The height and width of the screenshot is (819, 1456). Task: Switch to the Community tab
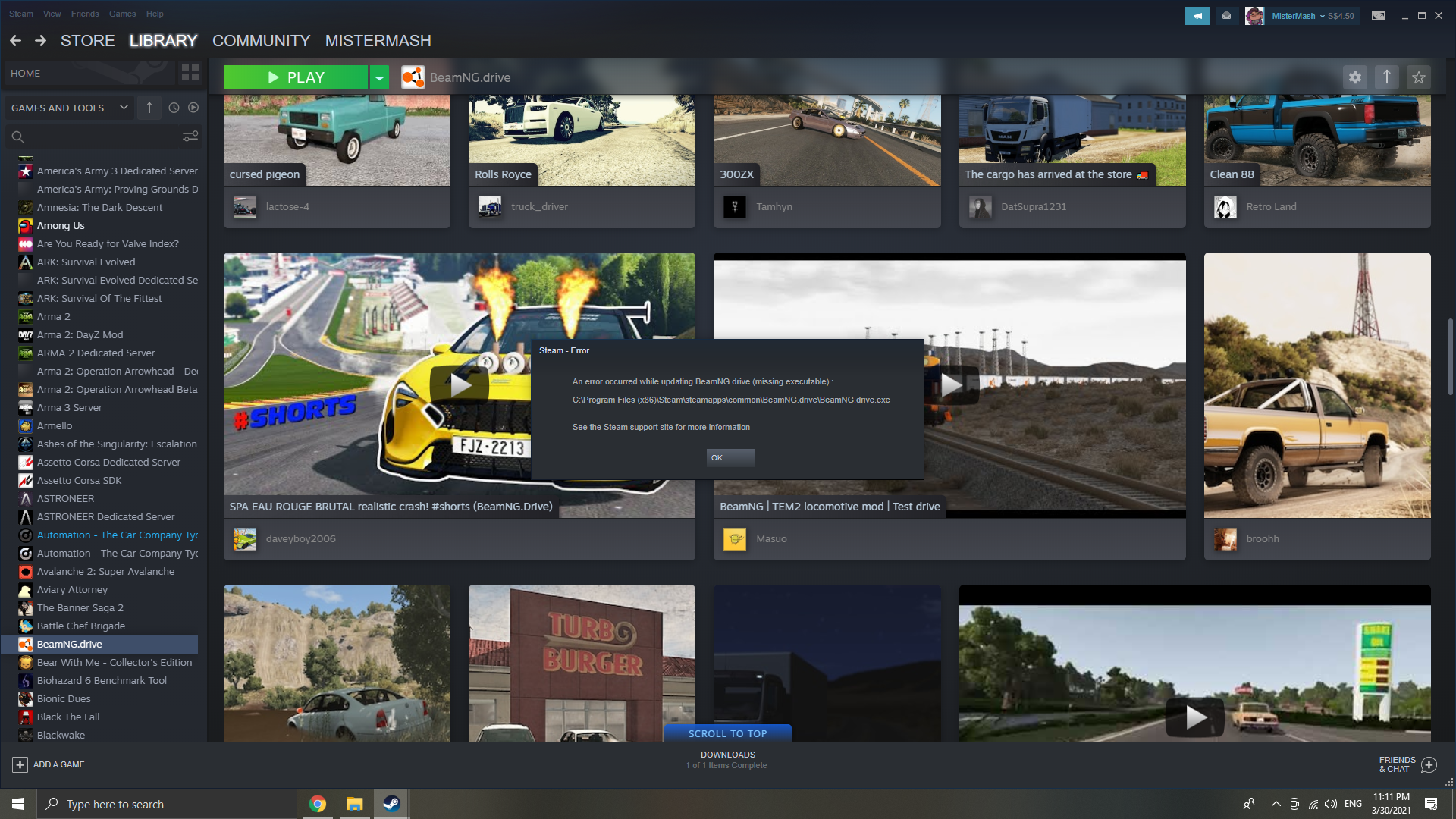pyautogui.click(x=261, y=41)
